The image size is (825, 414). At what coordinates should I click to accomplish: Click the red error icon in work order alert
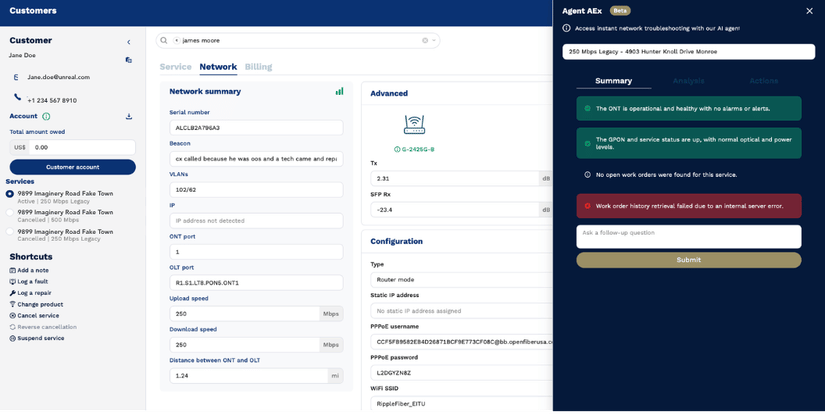[587, 206]
